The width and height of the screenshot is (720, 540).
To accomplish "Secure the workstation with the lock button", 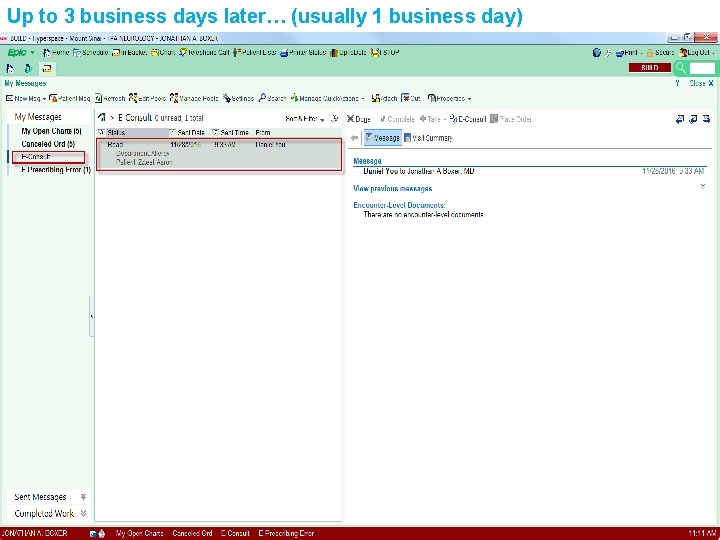I will (660, 53).
